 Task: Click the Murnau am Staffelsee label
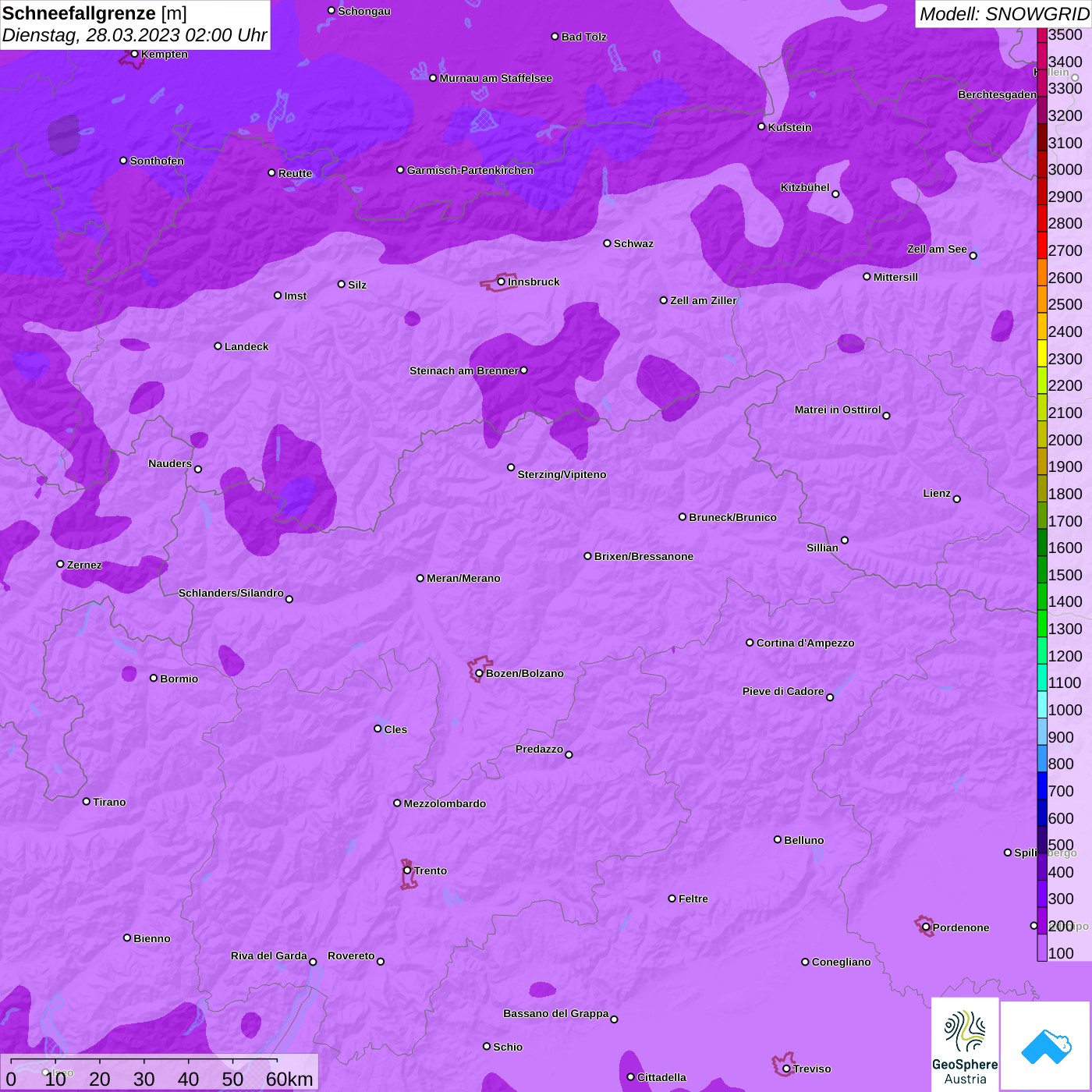coord(496,78)
